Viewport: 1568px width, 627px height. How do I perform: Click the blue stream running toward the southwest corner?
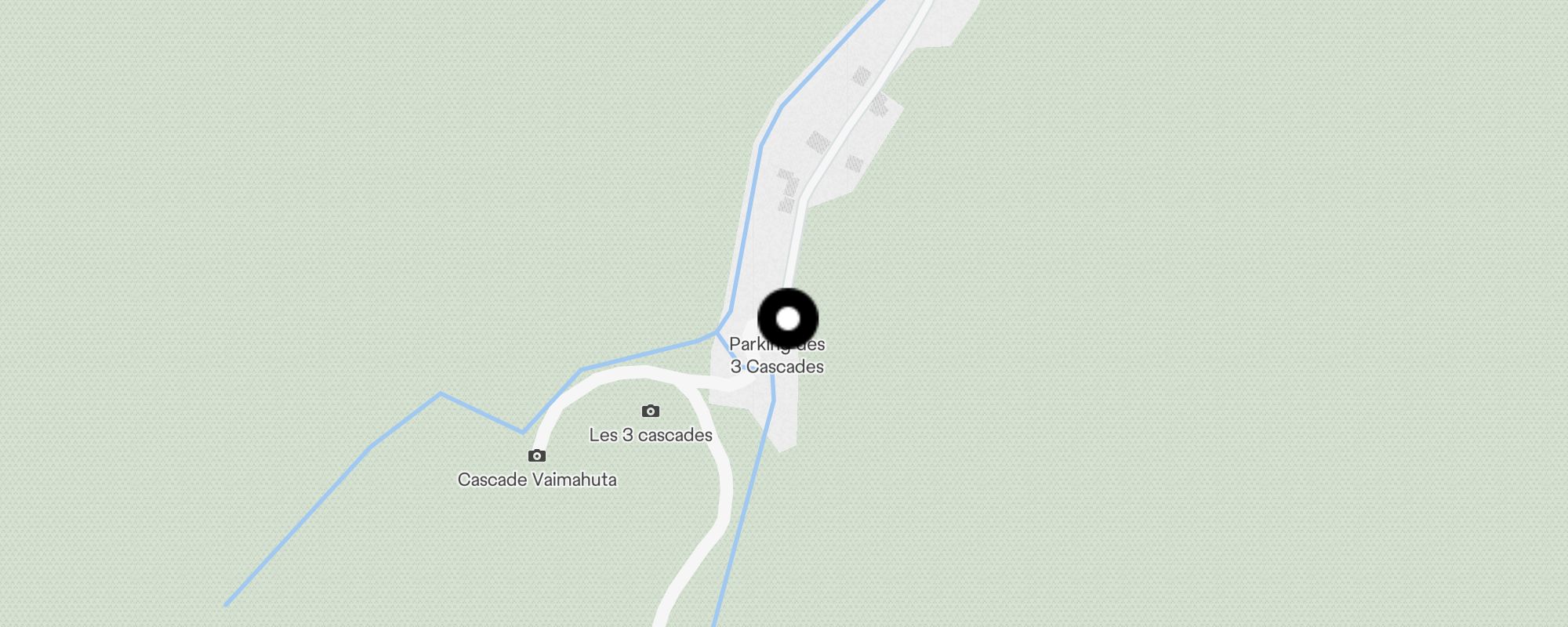coord(298,525)
